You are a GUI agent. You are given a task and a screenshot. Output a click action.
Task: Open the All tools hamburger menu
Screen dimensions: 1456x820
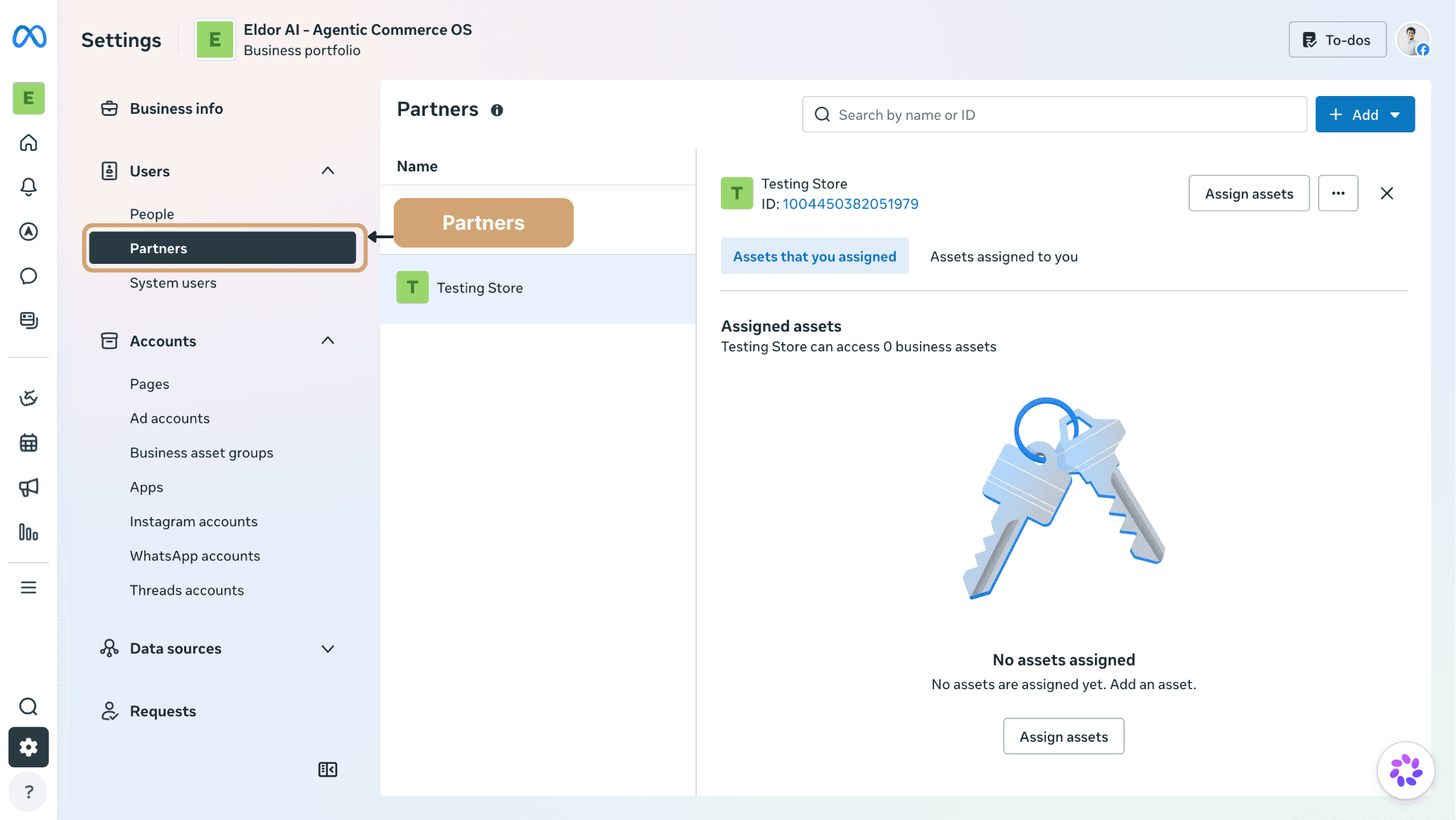(x=28, y=587)
